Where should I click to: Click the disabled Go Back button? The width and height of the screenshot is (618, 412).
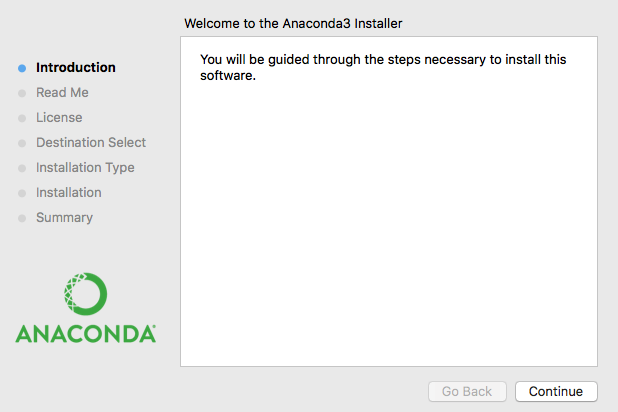point(467,391)
